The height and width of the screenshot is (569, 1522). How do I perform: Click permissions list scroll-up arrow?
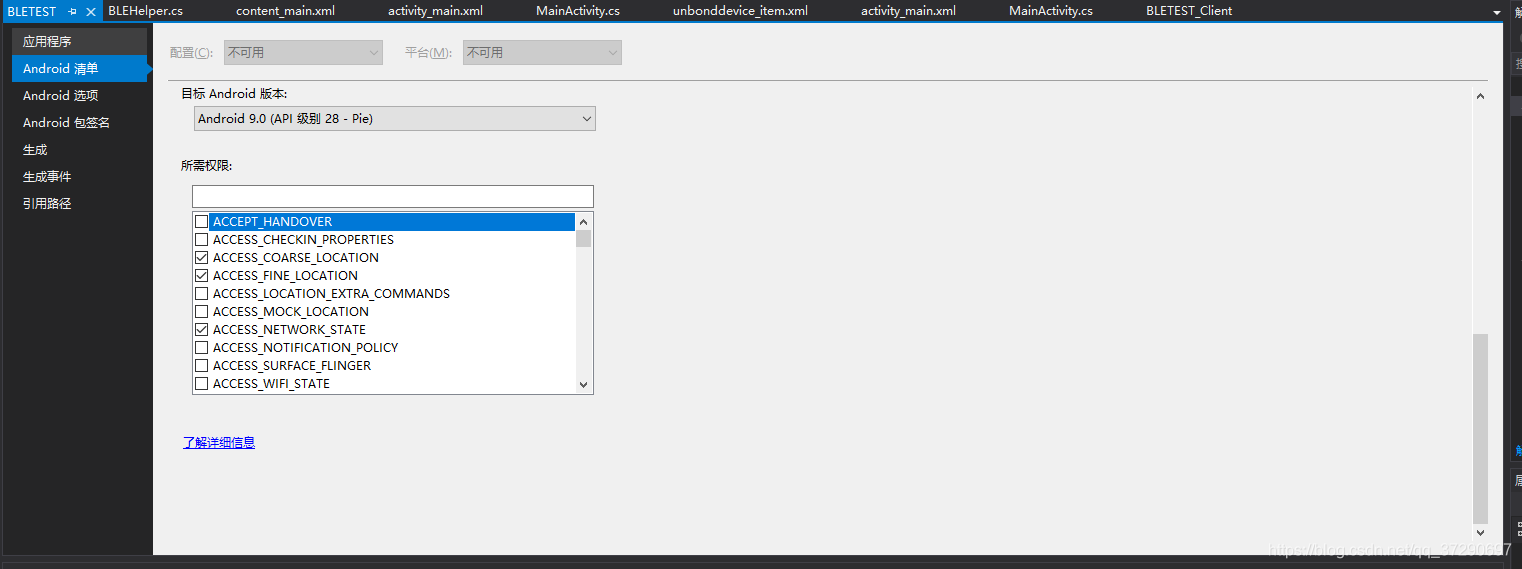pos(584,221)
